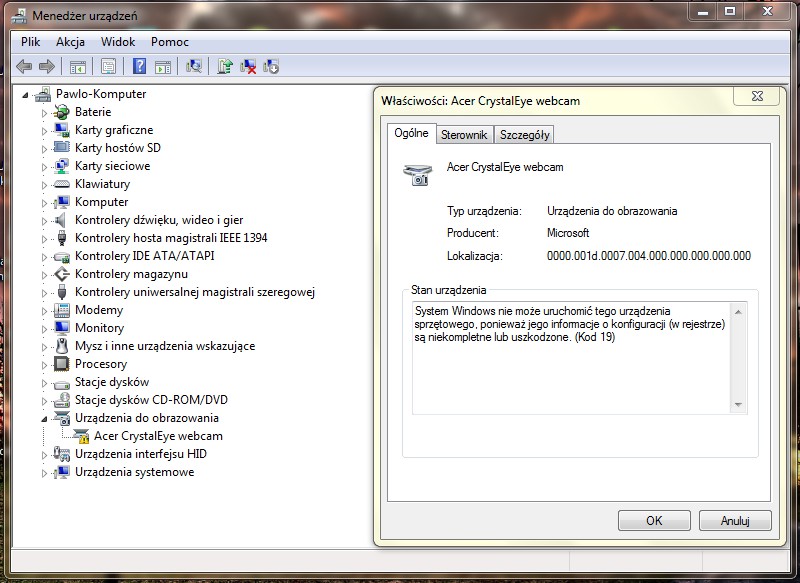
Task: Select the USB controllers icon
Action: coord(62,292)
